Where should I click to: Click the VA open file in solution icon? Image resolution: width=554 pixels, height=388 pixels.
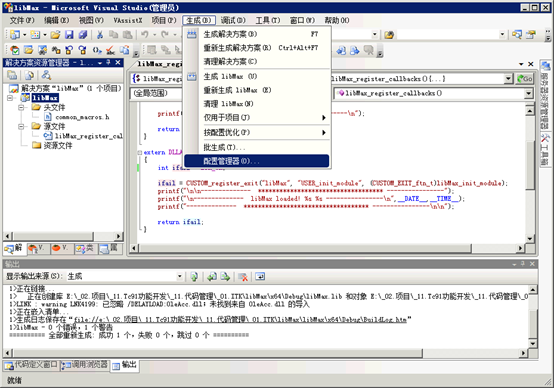click(x=29, y=50)
